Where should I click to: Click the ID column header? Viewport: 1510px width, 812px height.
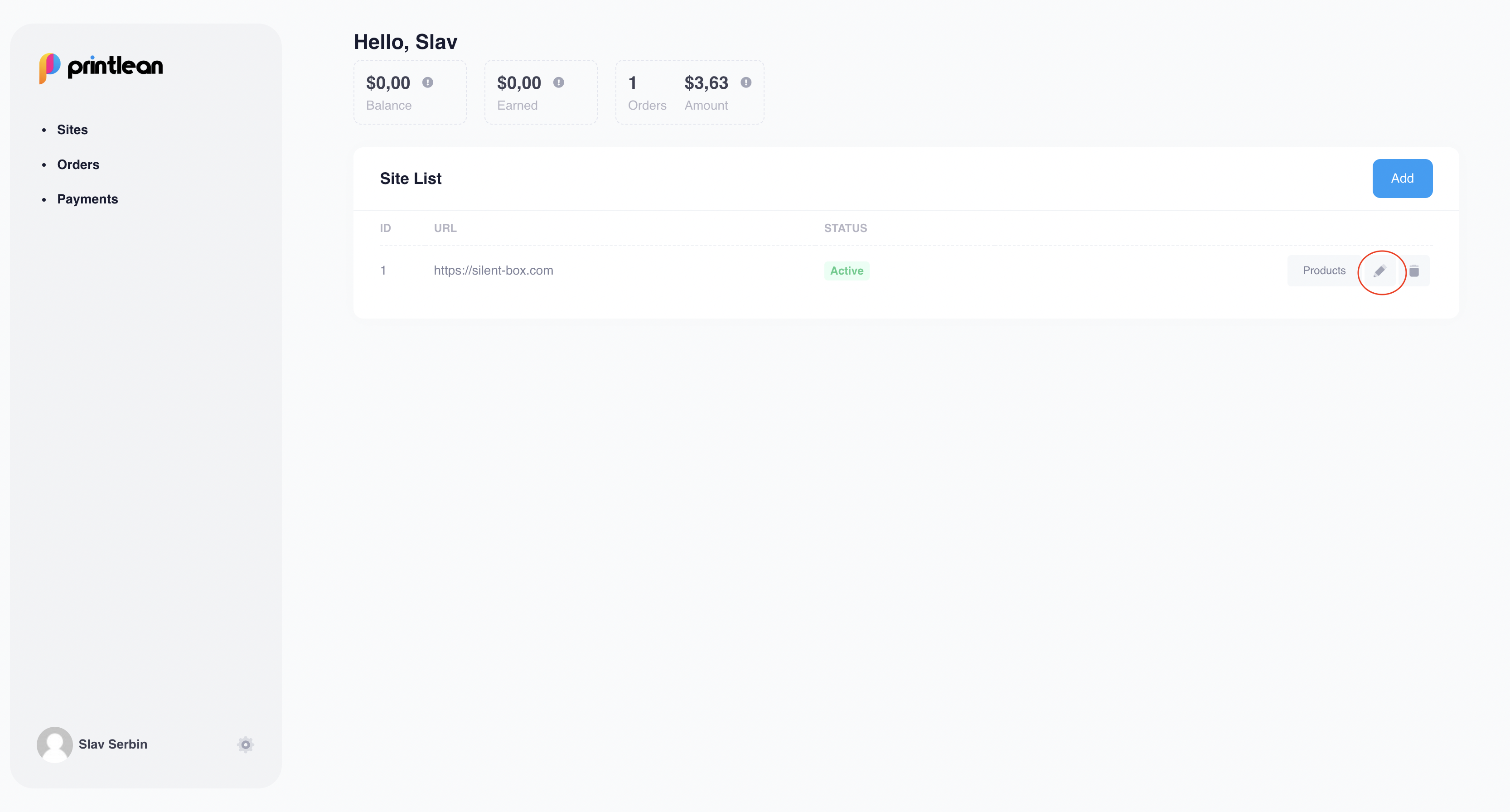(385, 228)
